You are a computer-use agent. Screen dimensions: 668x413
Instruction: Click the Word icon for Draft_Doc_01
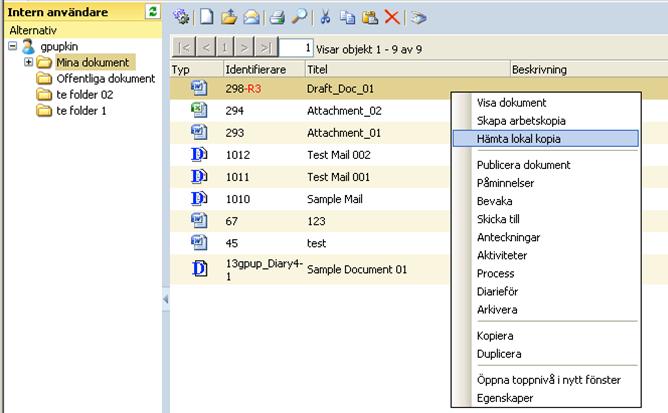pyautogui.click(x=199, y=88)
